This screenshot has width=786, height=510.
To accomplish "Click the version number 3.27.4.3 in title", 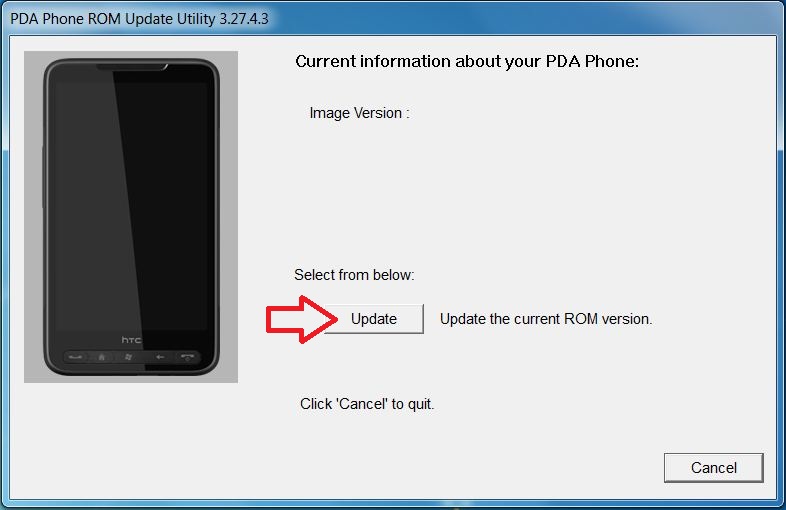I will tap(244, 19).
